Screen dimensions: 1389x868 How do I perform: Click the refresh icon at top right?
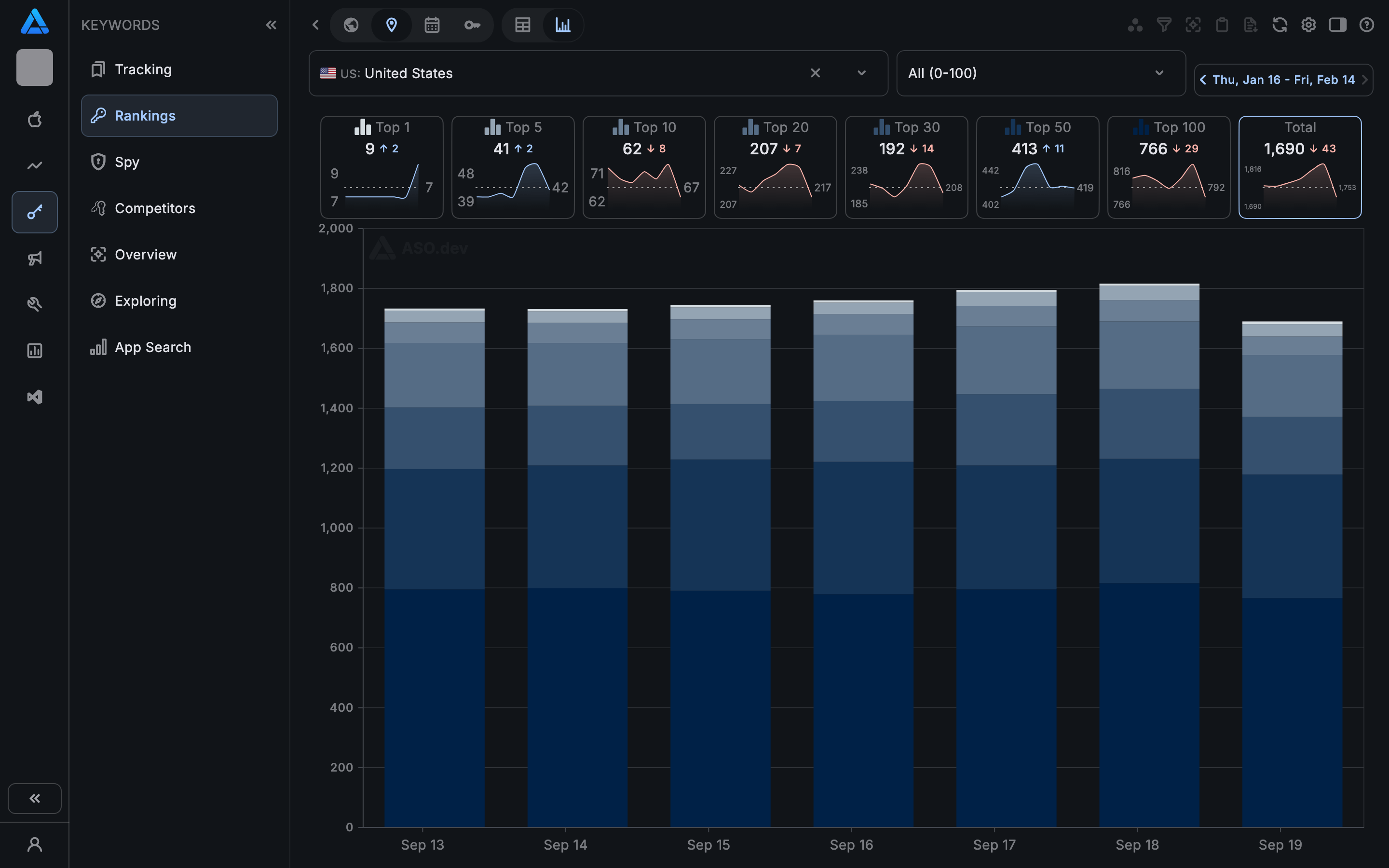1280,25
